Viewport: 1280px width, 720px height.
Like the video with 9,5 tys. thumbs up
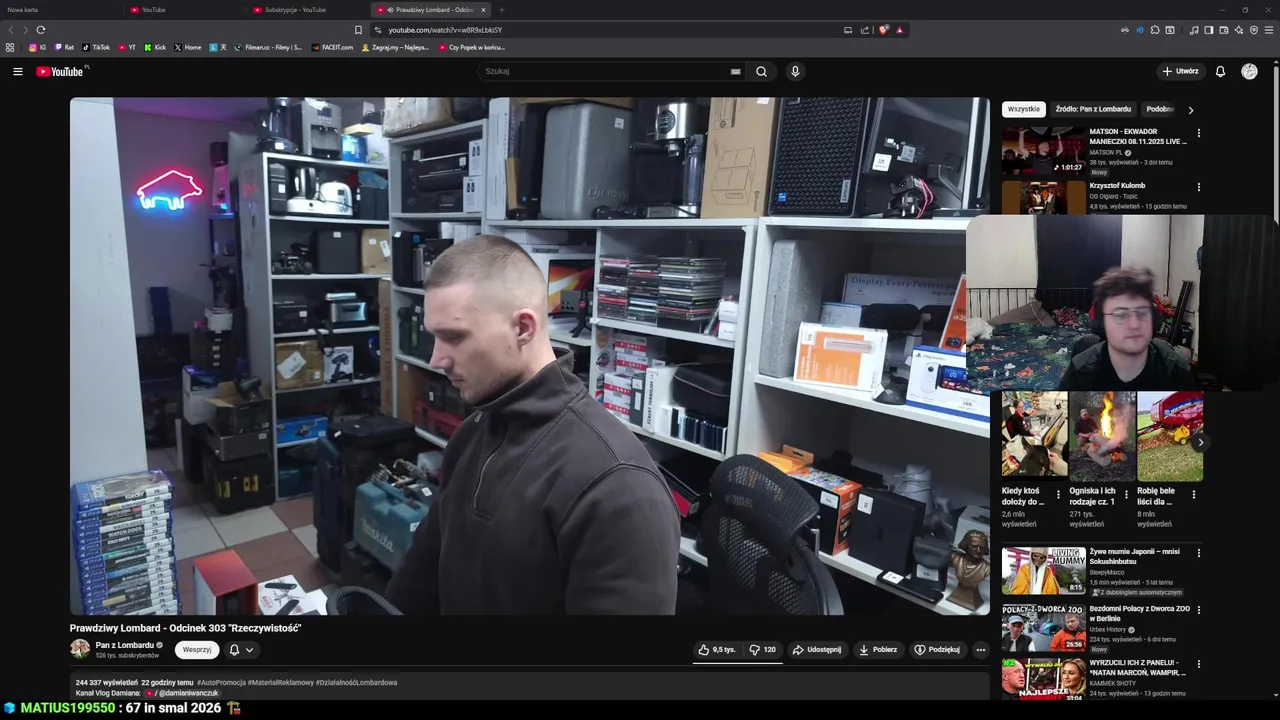click(x=717, y=650)
